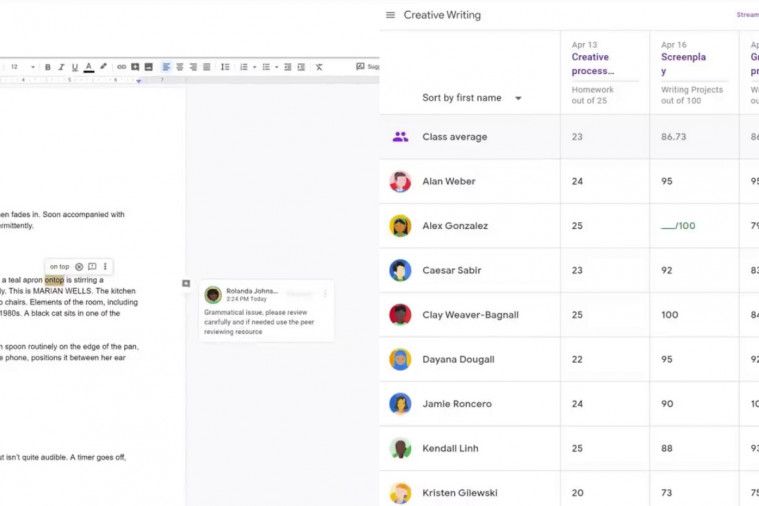Open the highlight color pen tool
Image resolution: width=759 pixels, height=506 pixels.
tap(103, 67)
